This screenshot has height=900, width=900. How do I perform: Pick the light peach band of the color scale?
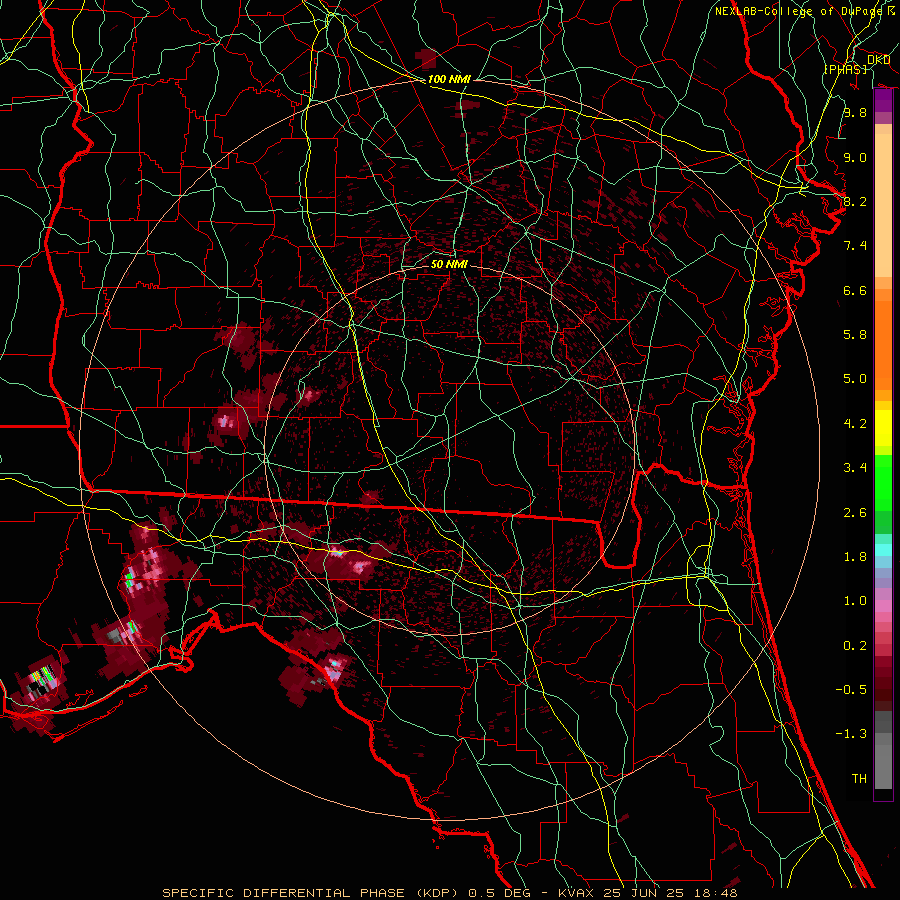click(883, 205)
